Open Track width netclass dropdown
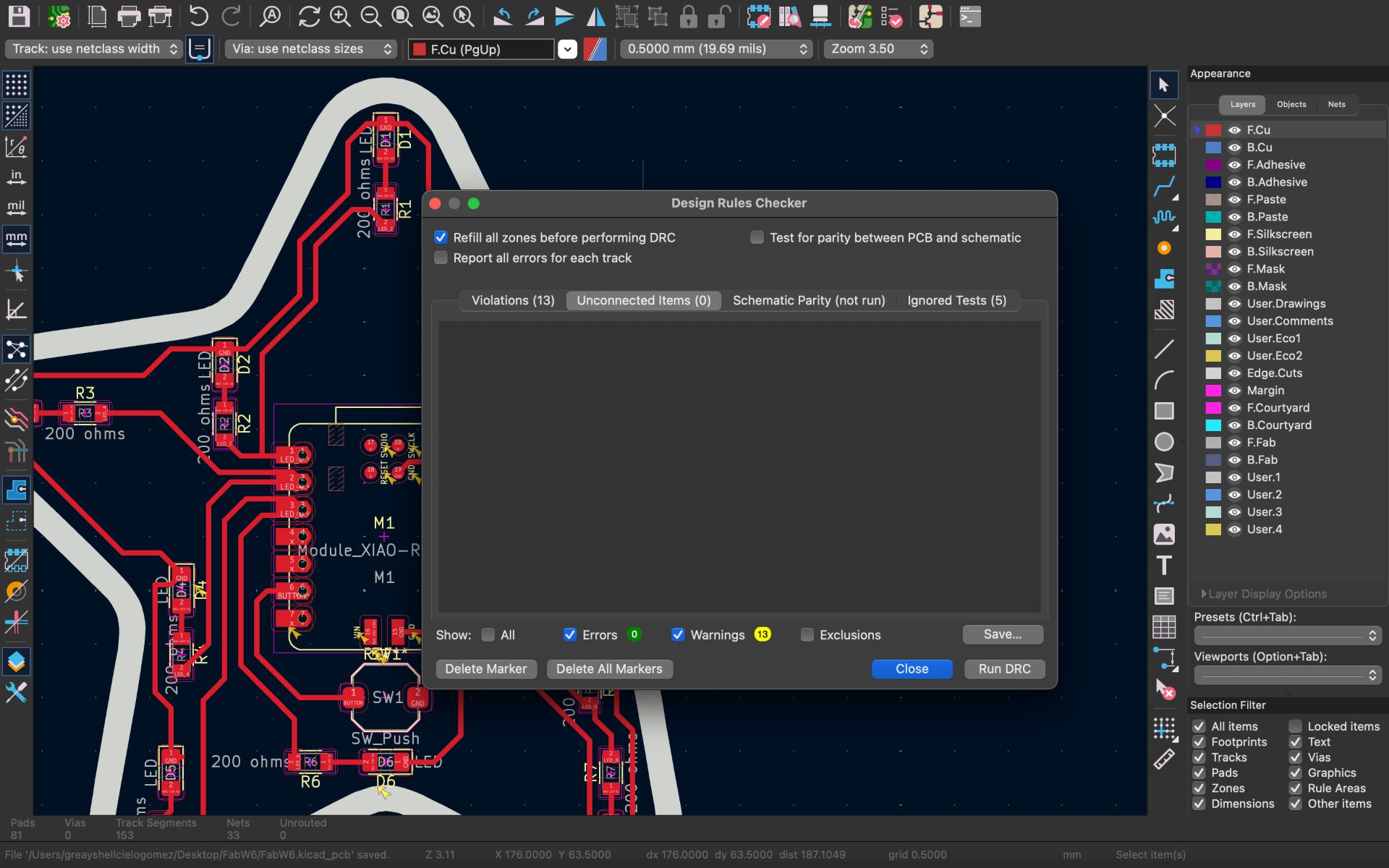 pyautogui.click(x=94, y=48)
